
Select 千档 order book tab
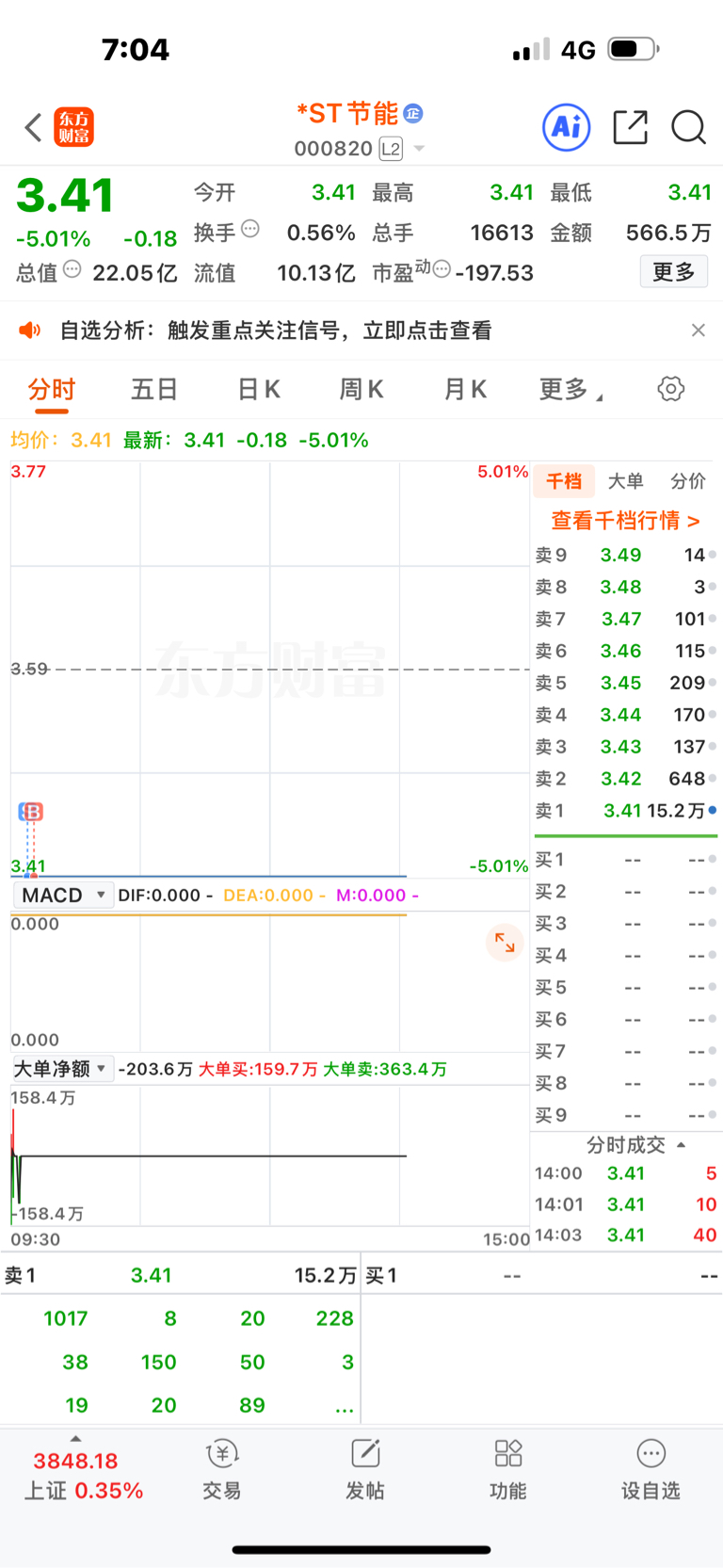tap(564, 481)
